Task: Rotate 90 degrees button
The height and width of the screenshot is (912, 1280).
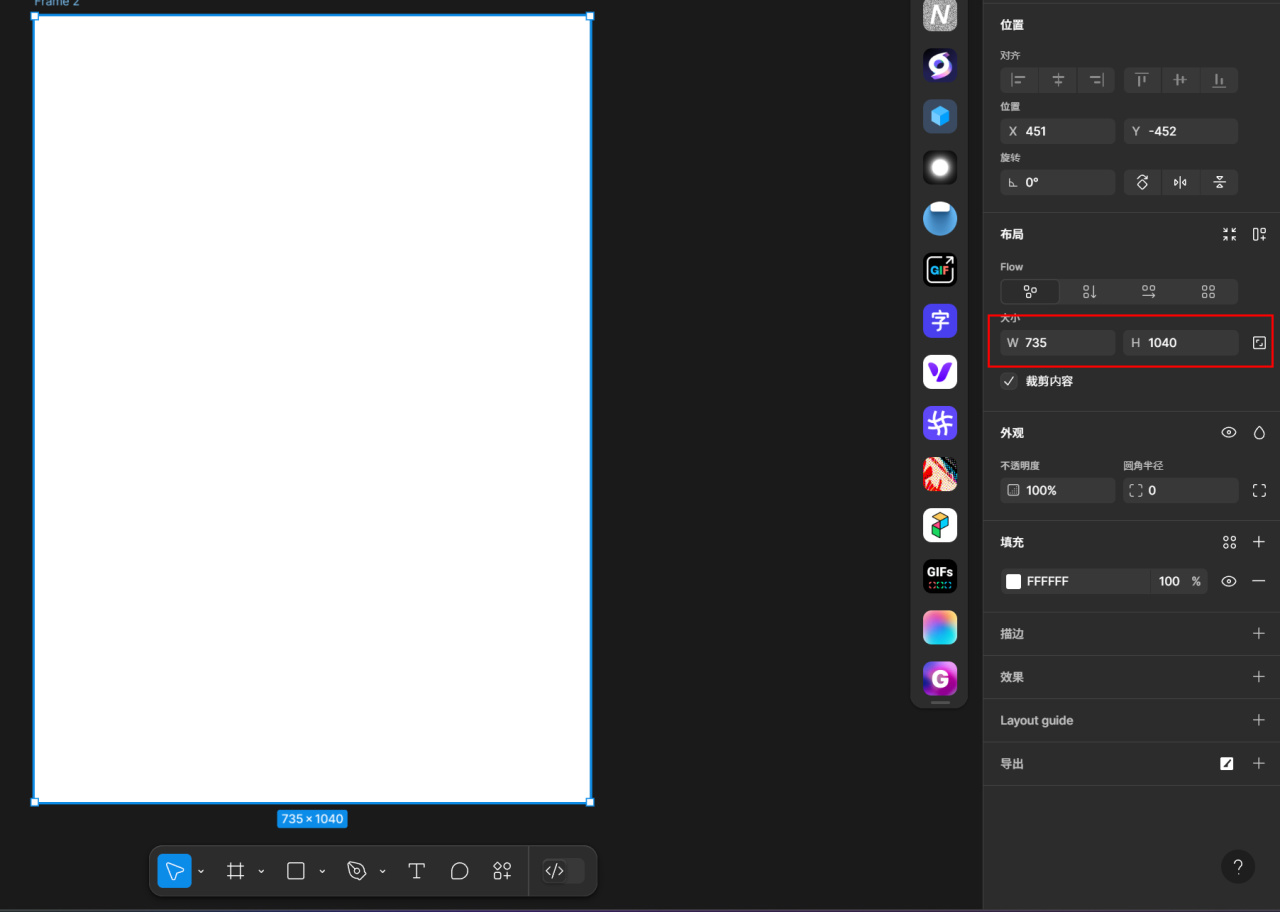Action: pos(1142,182)
